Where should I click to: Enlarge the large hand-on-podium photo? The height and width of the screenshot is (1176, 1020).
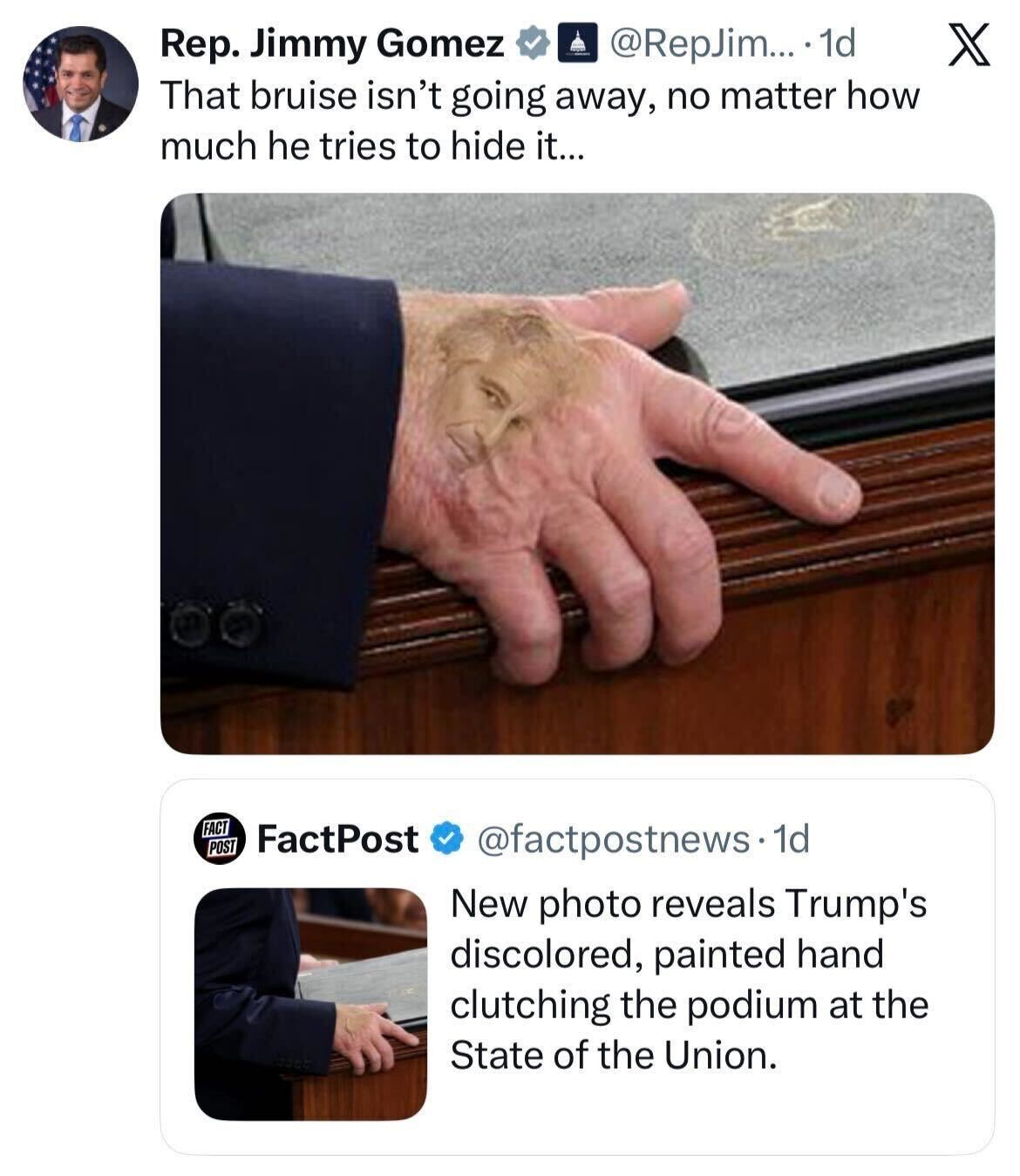click(577, 473)
